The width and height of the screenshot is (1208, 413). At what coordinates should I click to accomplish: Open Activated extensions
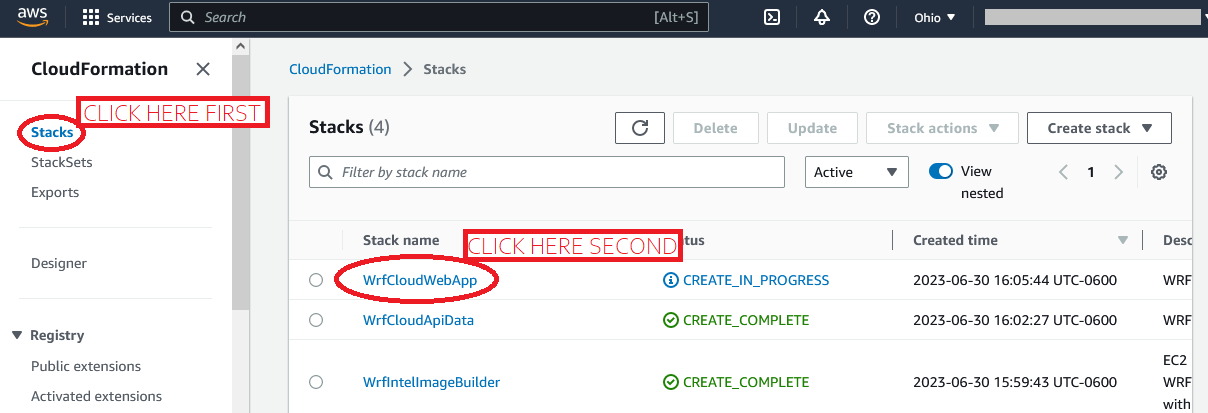click(x=96, y=396)
